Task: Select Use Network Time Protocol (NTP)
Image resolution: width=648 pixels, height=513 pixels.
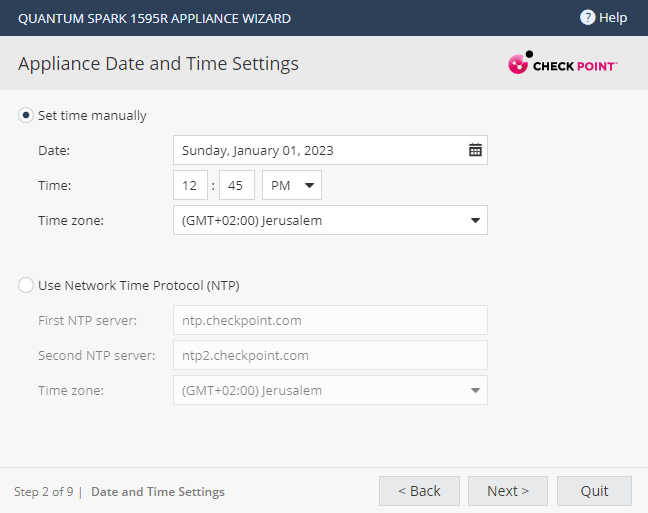Action: 26,285
